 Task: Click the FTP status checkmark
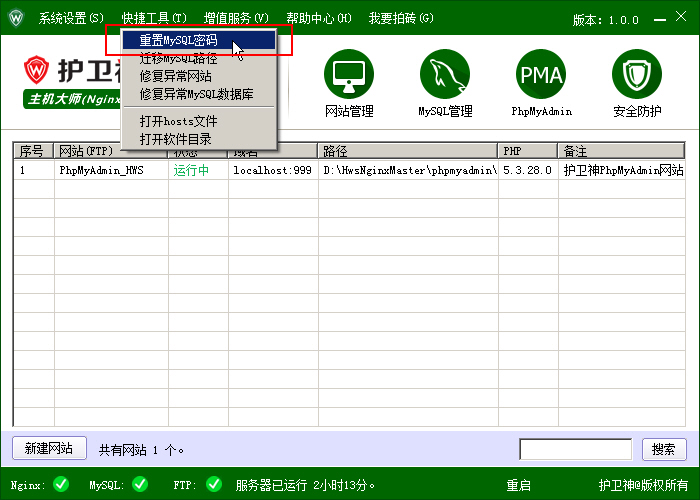pyautogui.click(x=214, y=484)
